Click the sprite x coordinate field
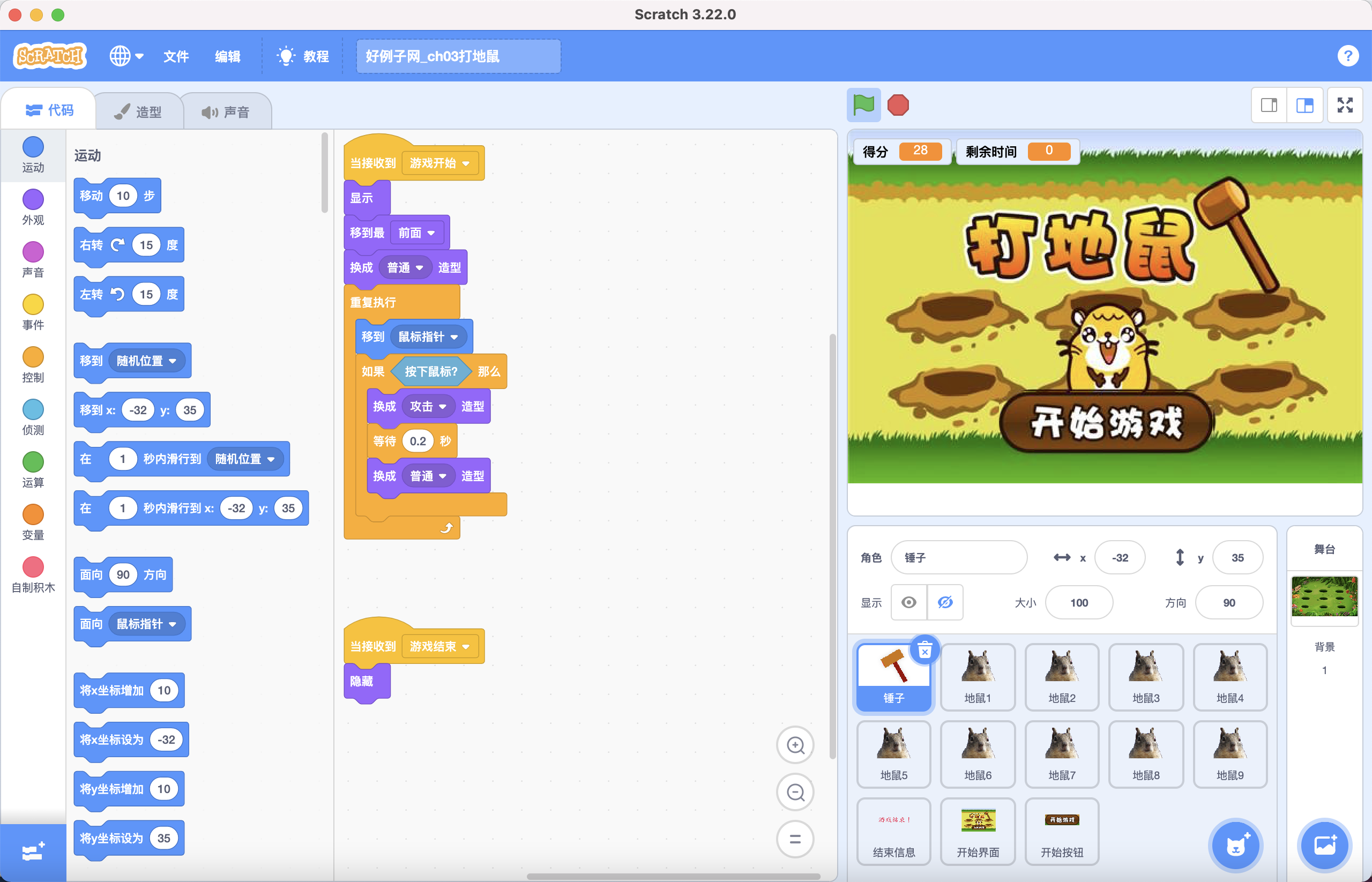 point(1120,557)
